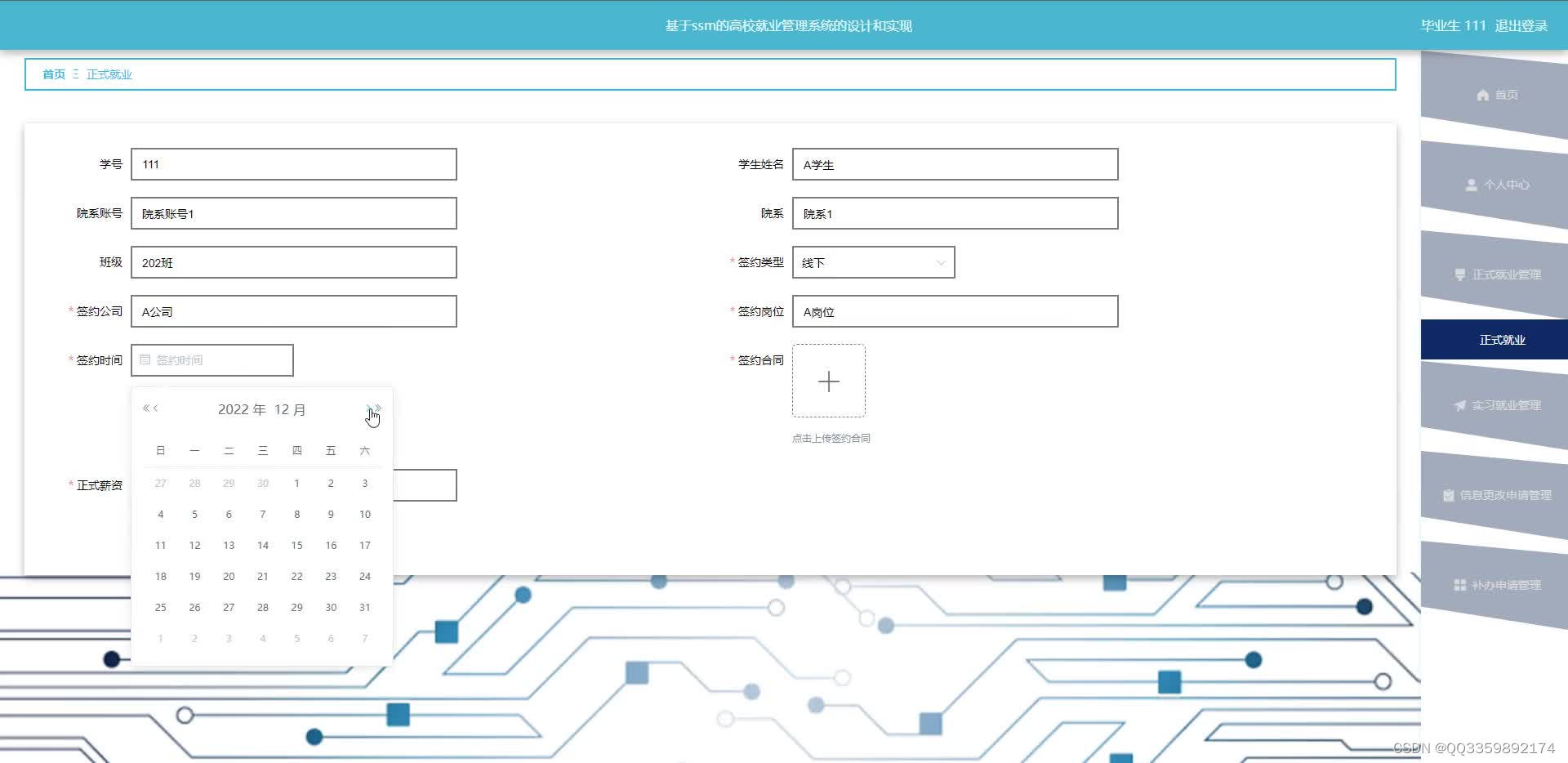Select greyed November 27 in the calendar
This screenshot has width=1568, height=763.
point(161,484)
